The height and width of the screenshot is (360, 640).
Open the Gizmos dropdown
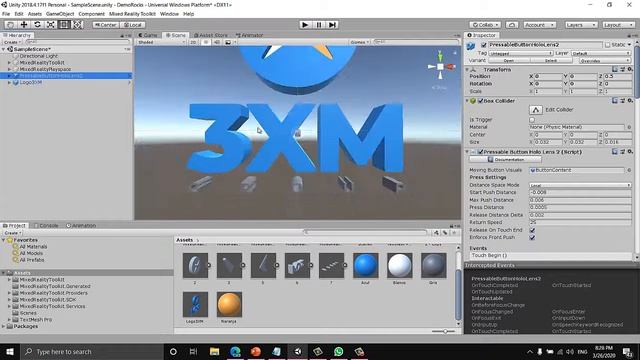[x=360, y=42]
